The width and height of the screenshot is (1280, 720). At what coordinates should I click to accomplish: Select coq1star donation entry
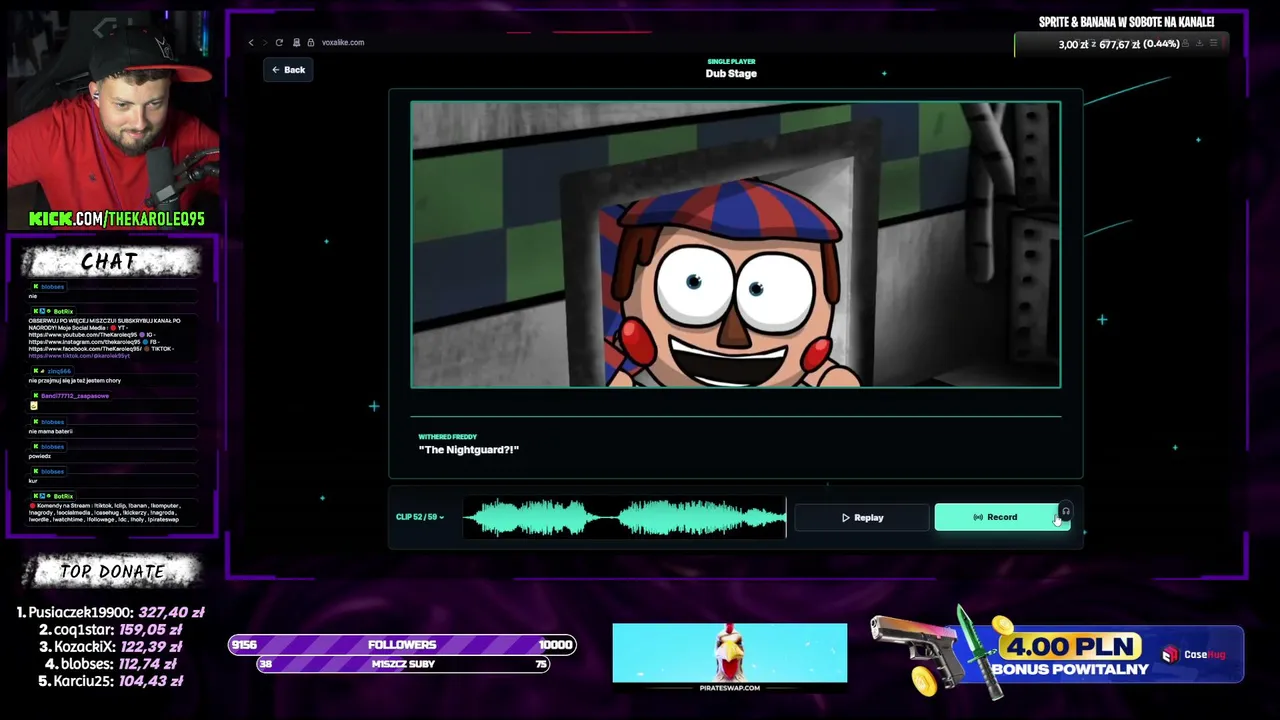(110, 630)
